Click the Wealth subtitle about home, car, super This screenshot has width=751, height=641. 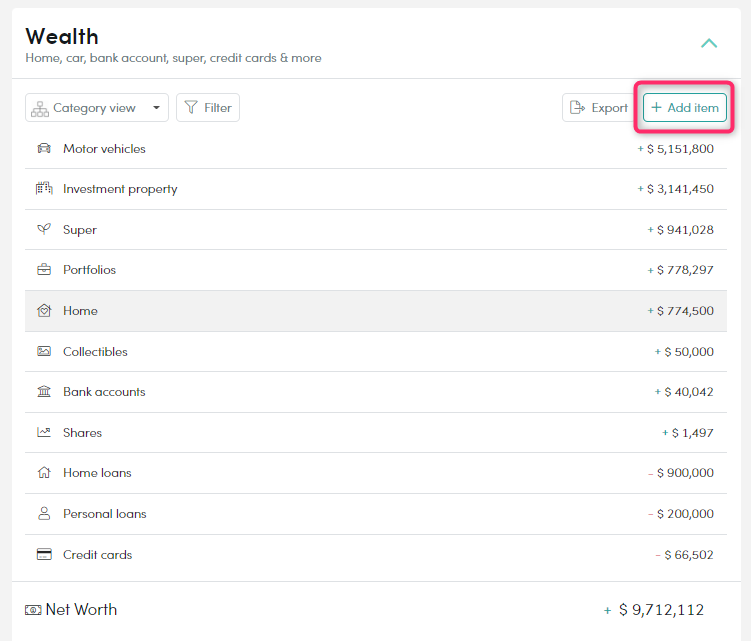[173, 58]
